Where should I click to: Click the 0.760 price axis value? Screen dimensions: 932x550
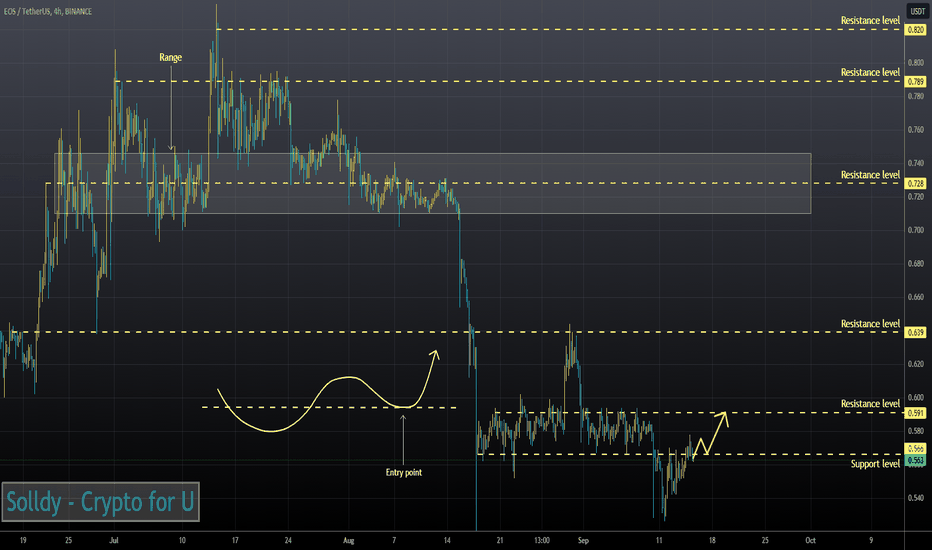(x=916, y=130)
